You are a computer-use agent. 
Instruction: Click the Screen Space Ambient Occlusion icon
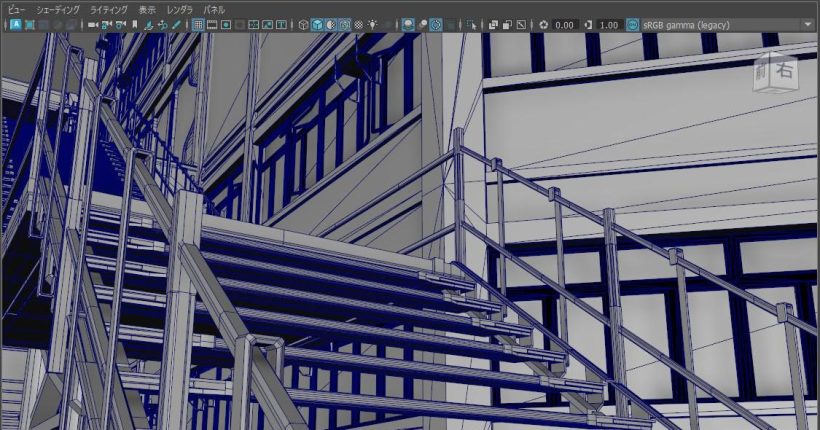(x=408, y=25)
